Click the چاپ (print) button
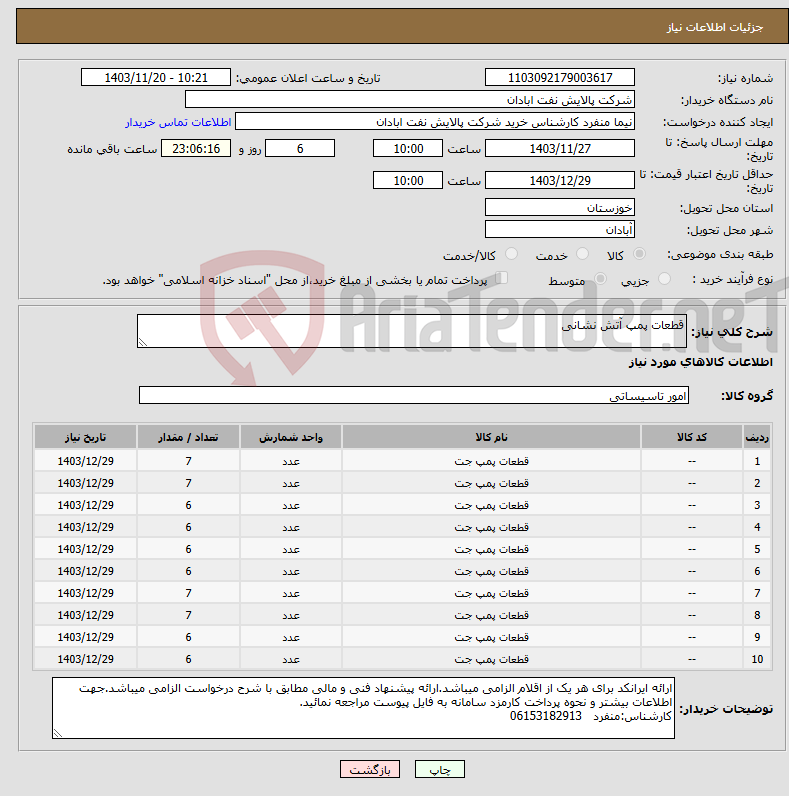789x796 pixels. (439, 770)
